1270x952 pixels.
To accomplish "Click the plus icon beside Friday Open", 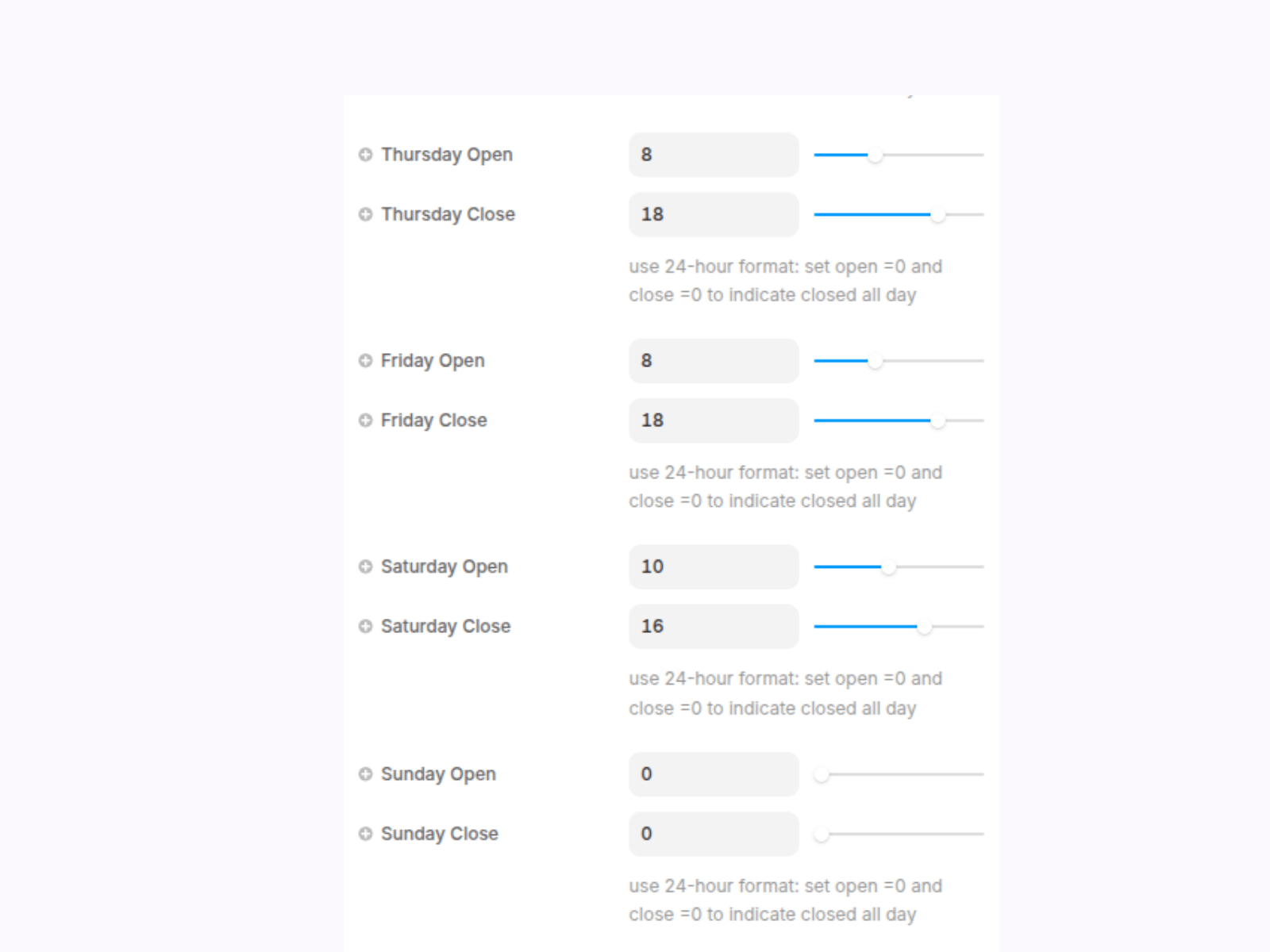I will (x=365, y=361).
